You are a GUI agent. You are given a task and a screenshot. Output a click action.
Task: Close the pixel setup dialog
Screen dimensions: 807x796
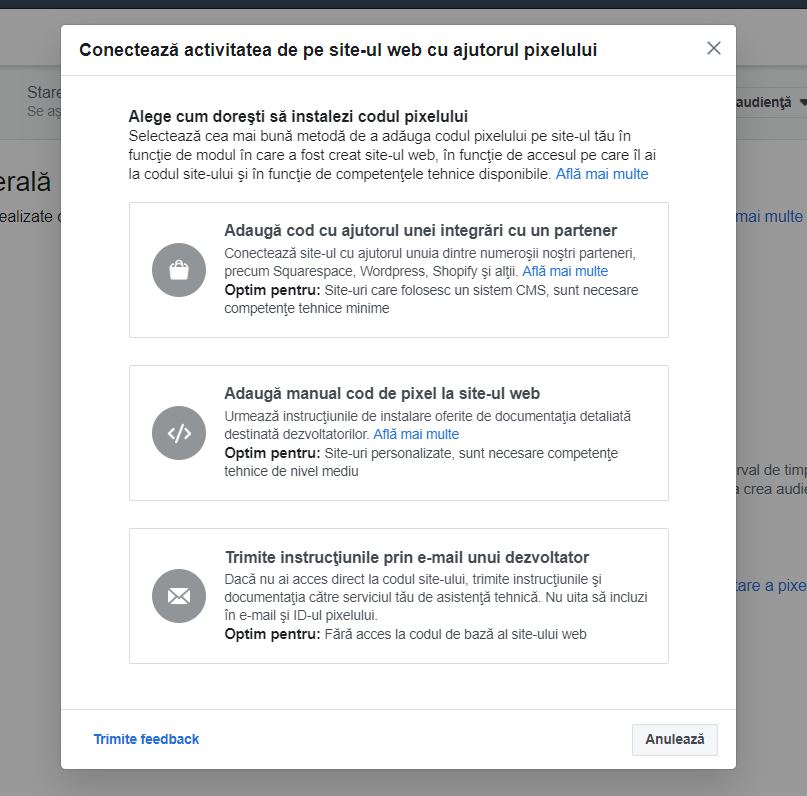tap(713, 48)
